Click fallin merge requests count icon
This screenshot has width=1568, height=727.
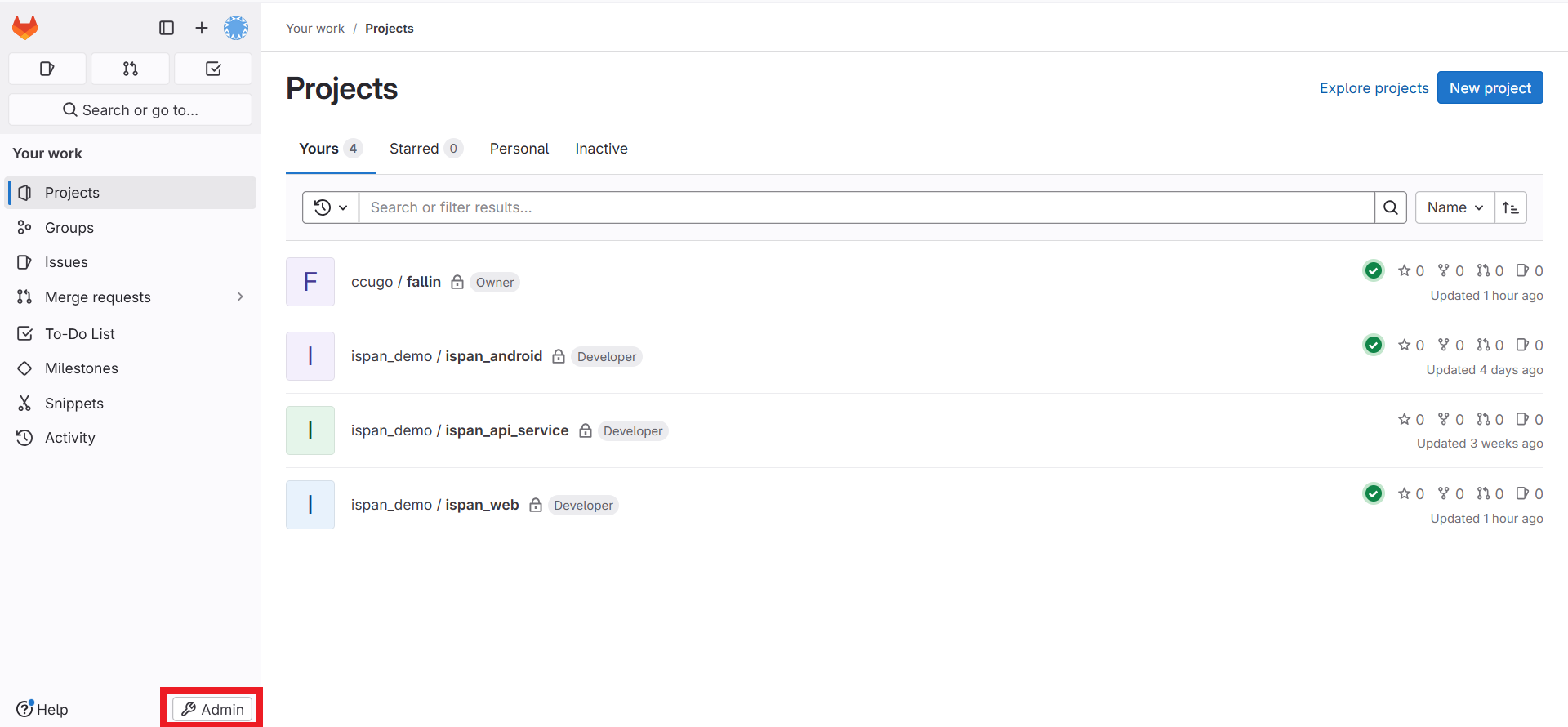point(1490,270)
